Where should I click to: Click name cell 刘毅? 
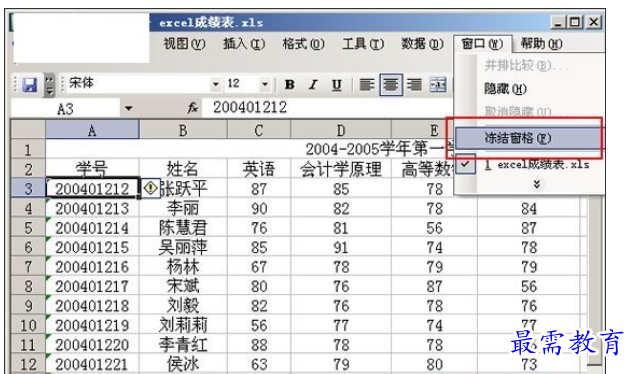tap(183, 305)
